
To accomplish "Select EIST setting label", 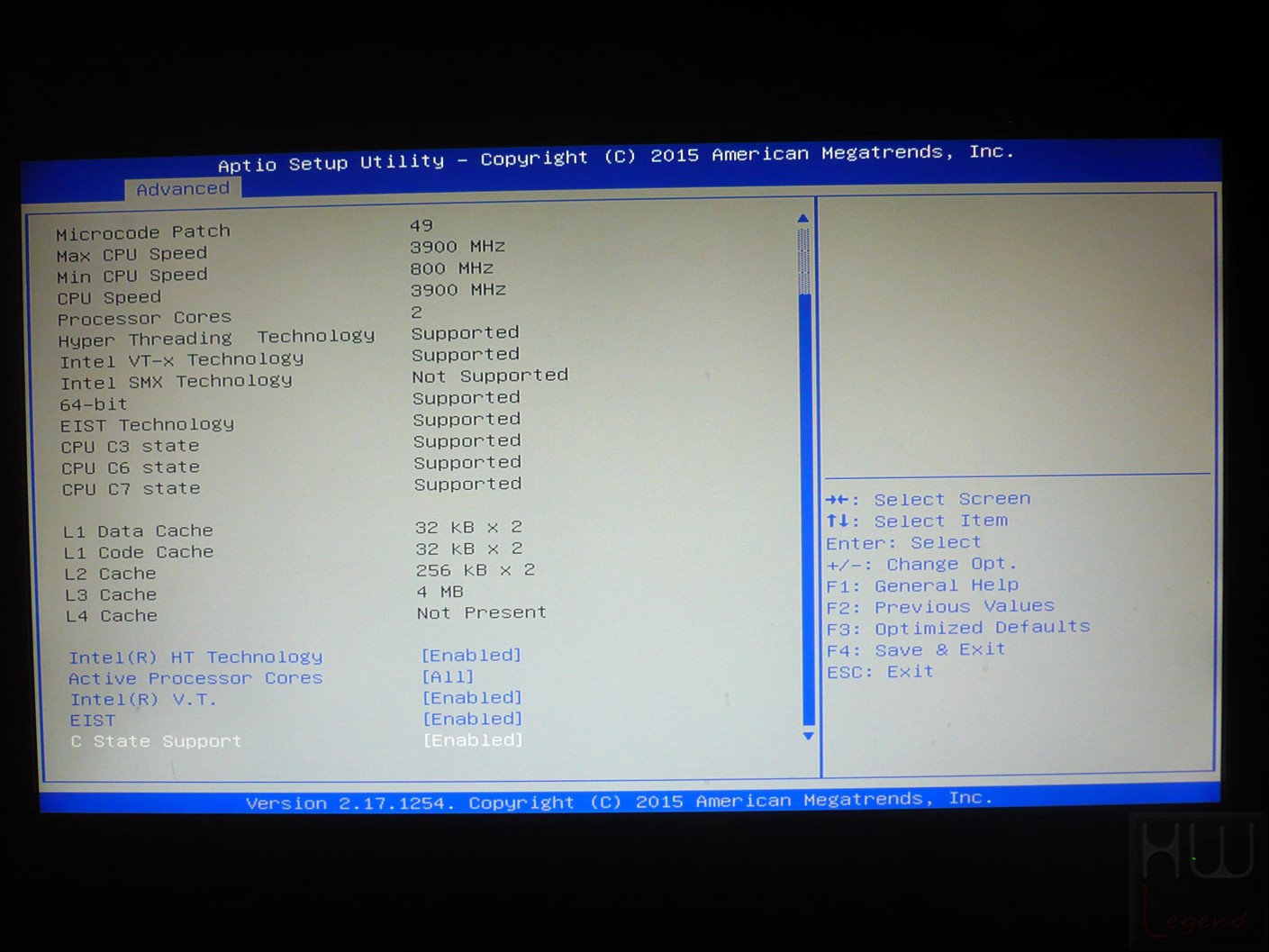I will click(93, 721).
